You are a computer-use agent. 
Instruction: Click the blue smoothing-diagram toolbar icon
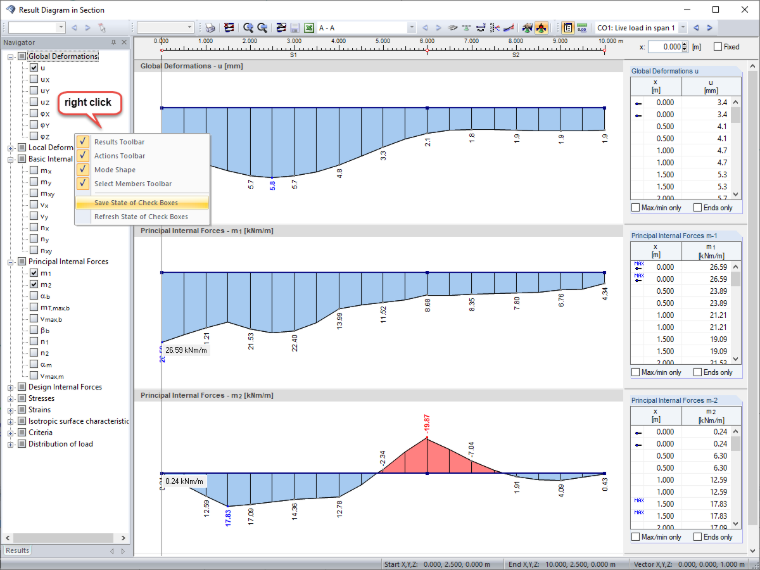[x=480, y=28]
